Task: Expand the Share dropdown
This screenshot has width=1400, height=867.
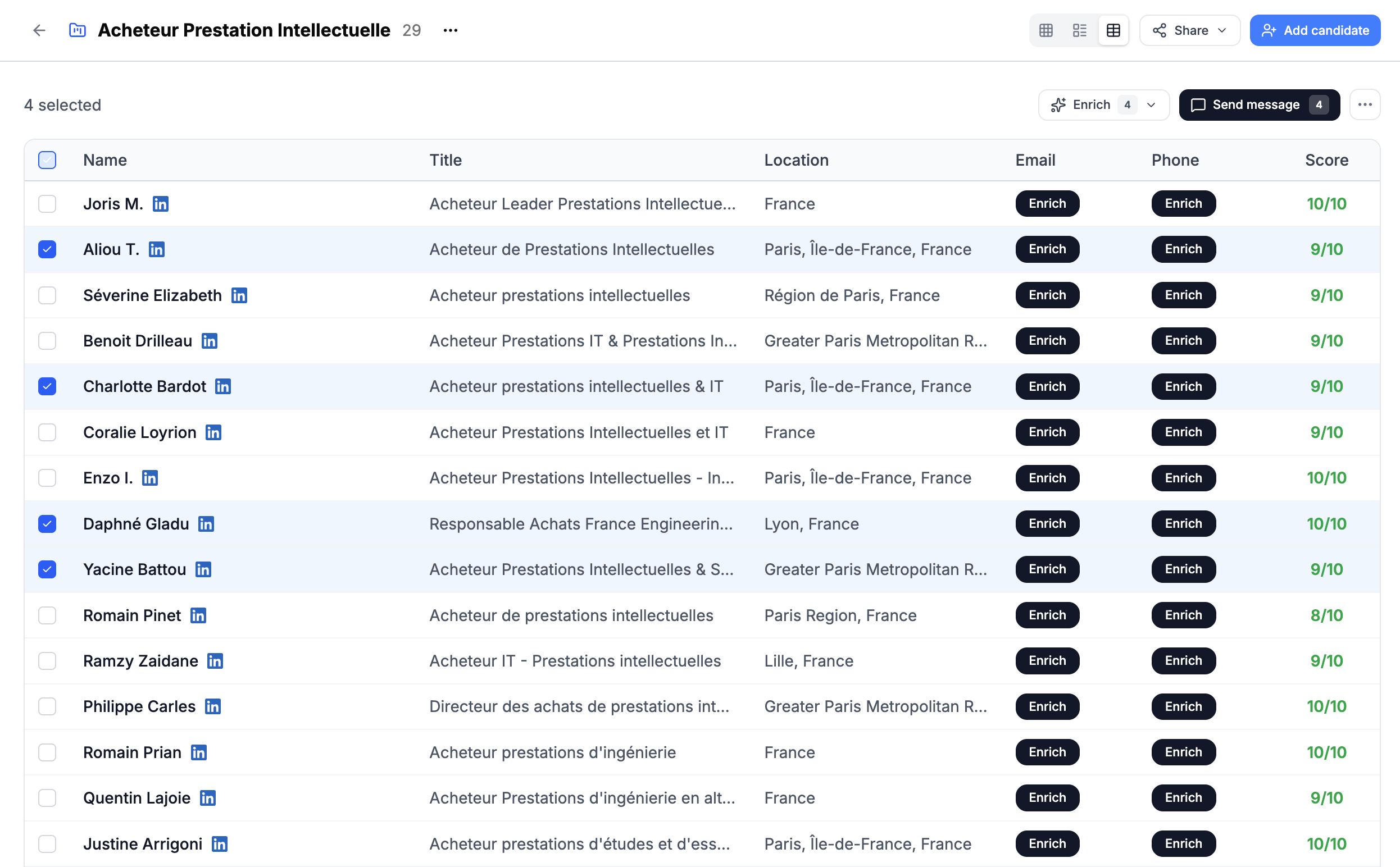Action: pyautogui.click(x=1189, y=30)
